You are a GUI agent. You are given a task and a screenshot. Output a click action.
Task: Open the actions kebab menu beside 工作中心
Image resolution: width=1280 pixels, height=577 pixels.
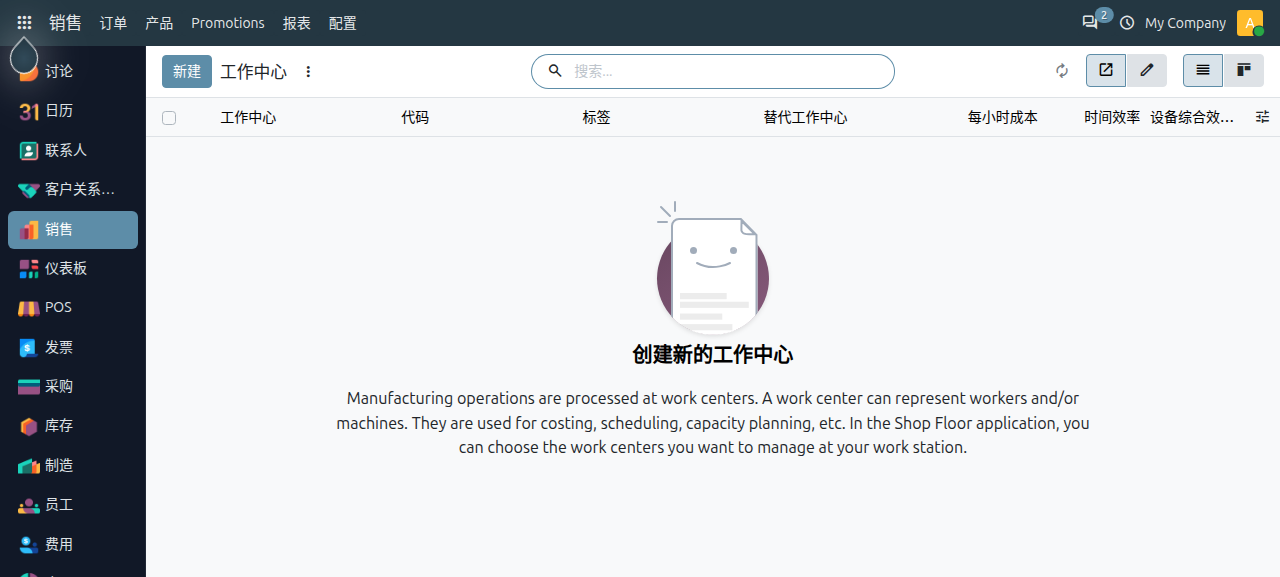(x=308, y=72)
